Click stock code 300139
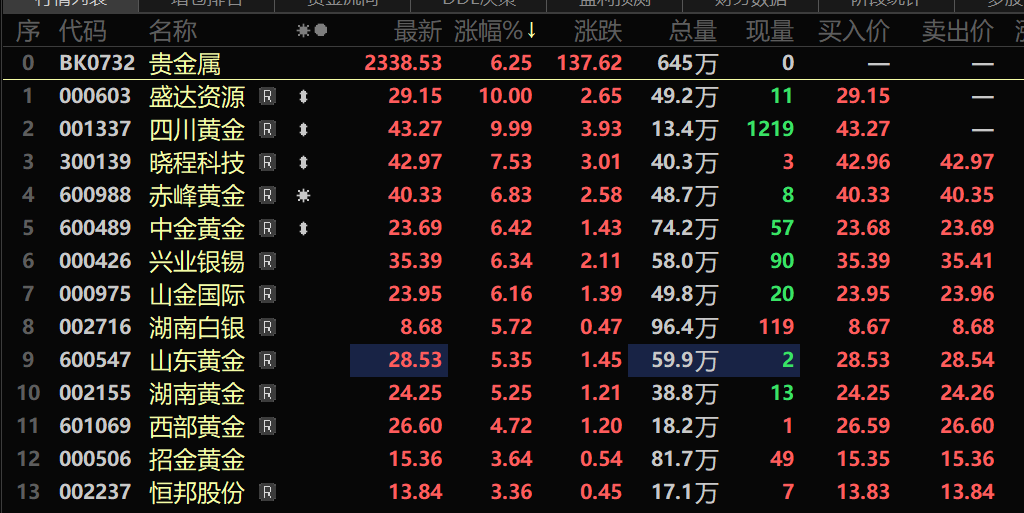The height and width of the screenshot is (513, 1024). (x=95, y=162)
